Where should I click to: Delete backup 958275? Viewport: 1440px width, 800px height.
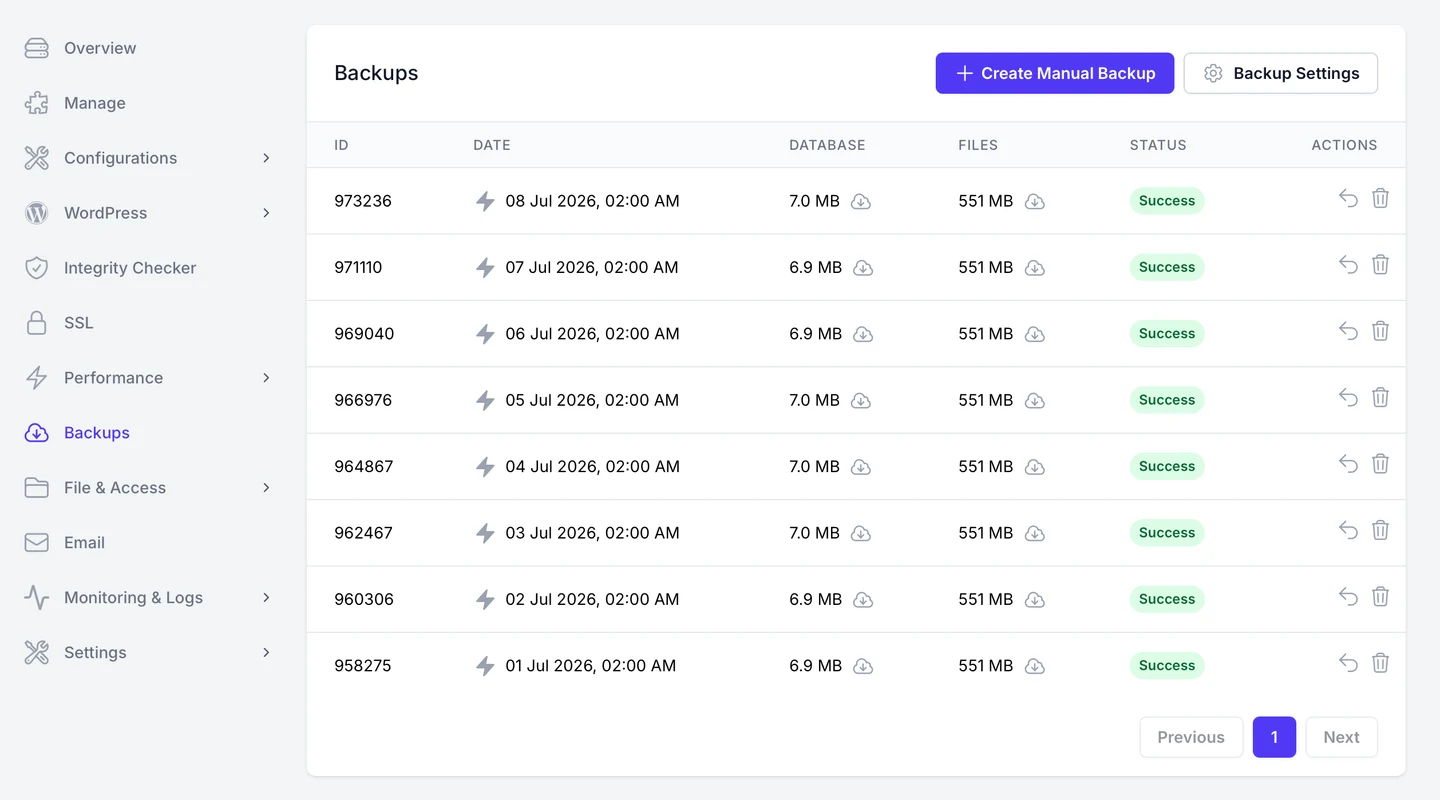pyautogui.click(x=1380, y=662)
